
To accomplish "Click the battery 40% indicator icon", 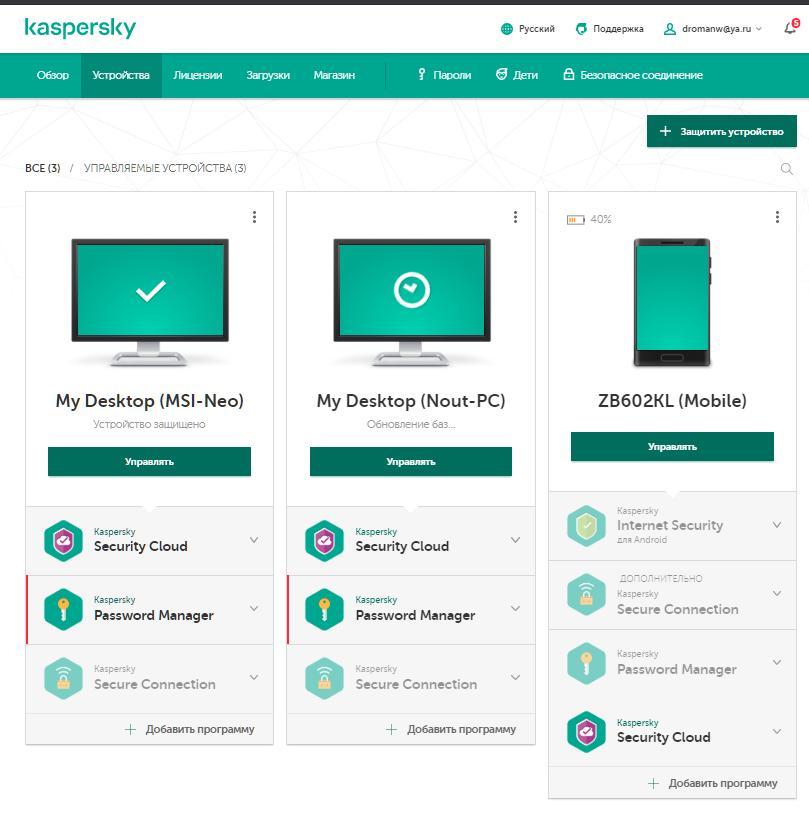I will (575, 220).
